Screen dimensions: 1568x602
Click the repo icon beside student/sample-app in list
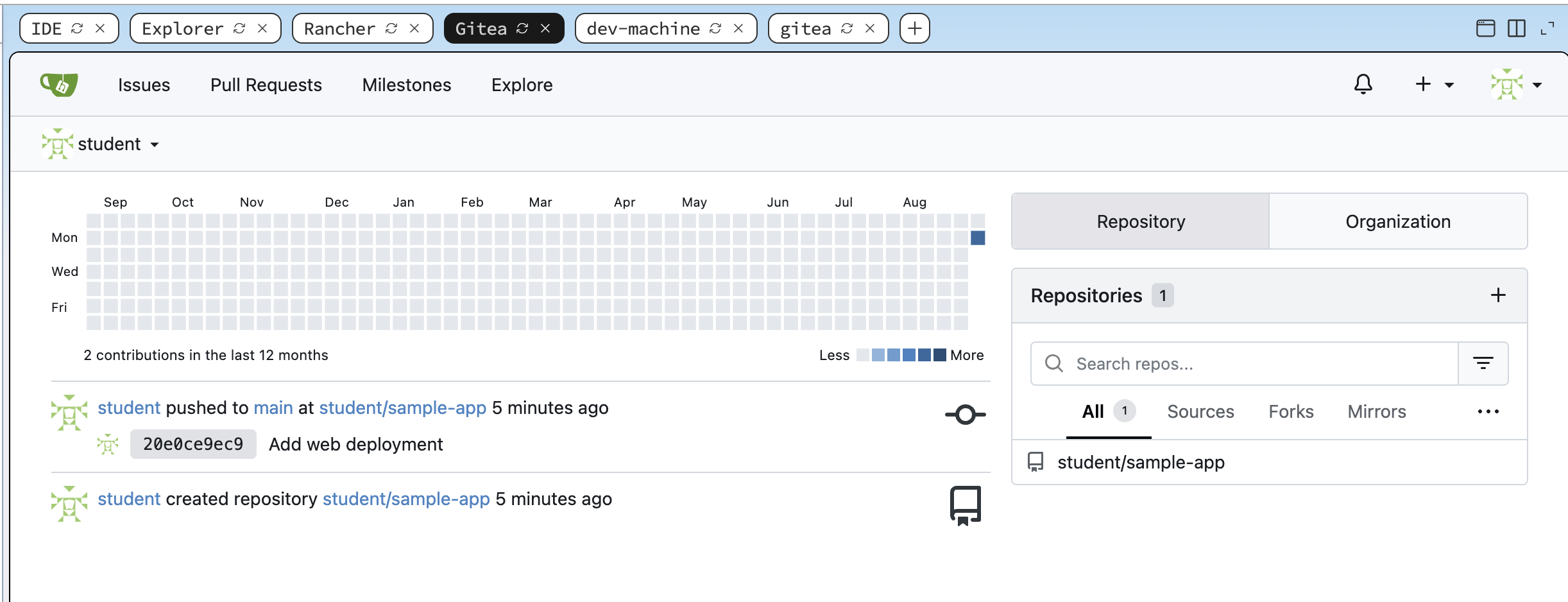[1035, 462]
